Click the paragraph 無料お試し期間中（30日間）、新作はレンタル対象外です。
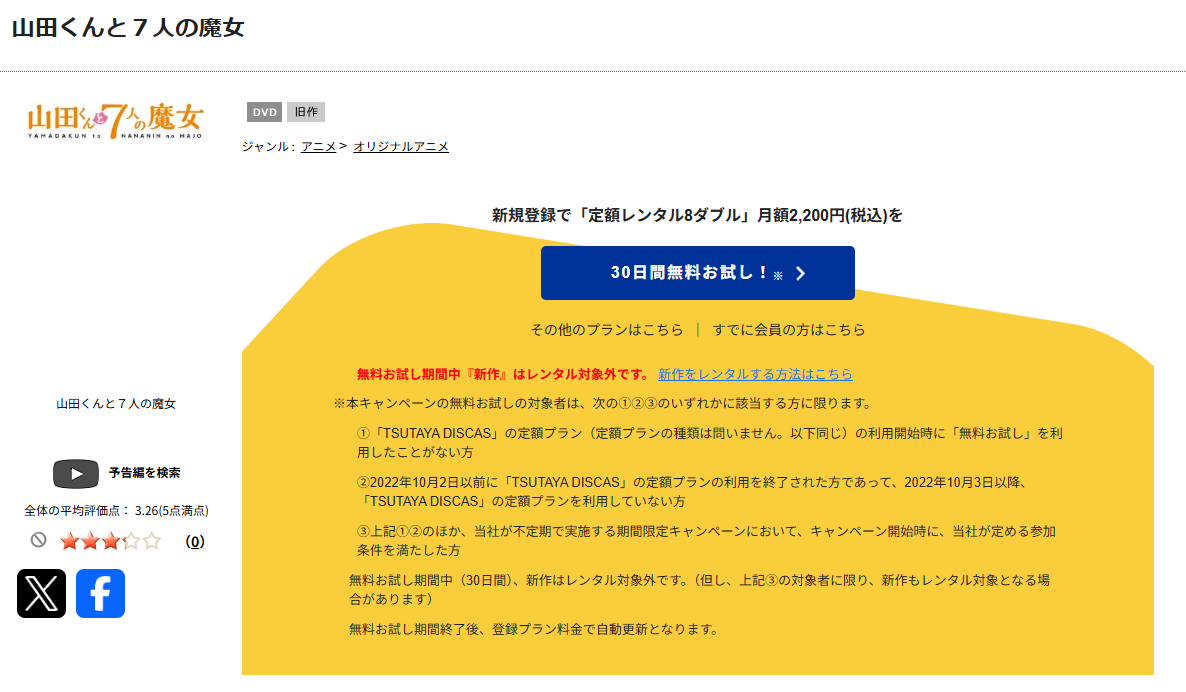Screen dimensions: 1186x692 tap(699, 590)
